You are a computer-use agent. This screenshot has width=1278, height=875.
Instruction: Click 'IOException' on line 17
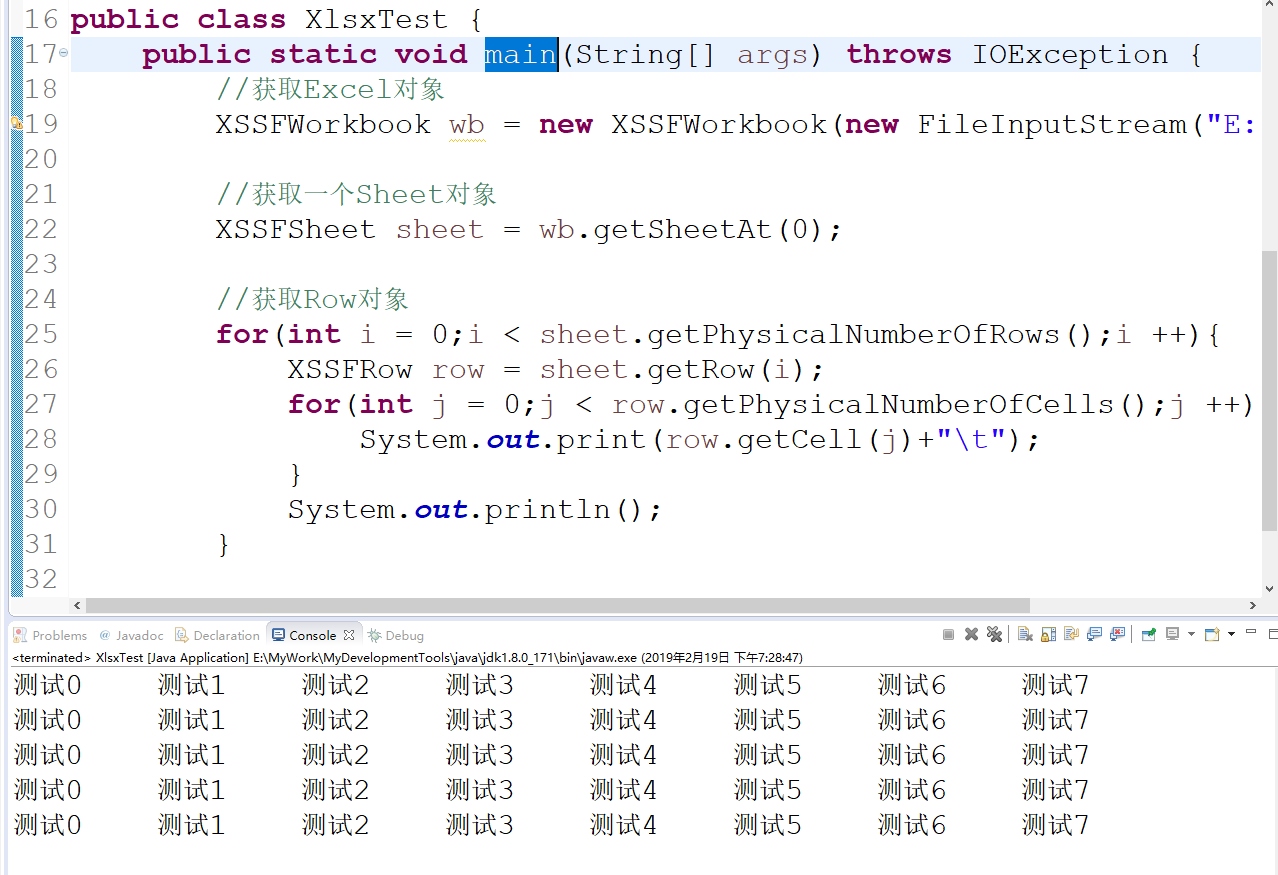[1070, 54]
